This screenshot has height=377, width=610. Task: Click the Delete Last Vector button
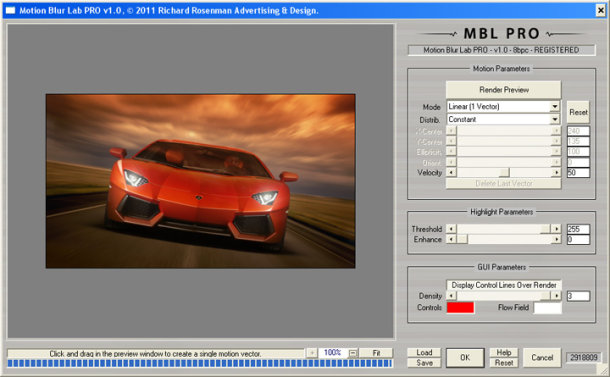503,184
